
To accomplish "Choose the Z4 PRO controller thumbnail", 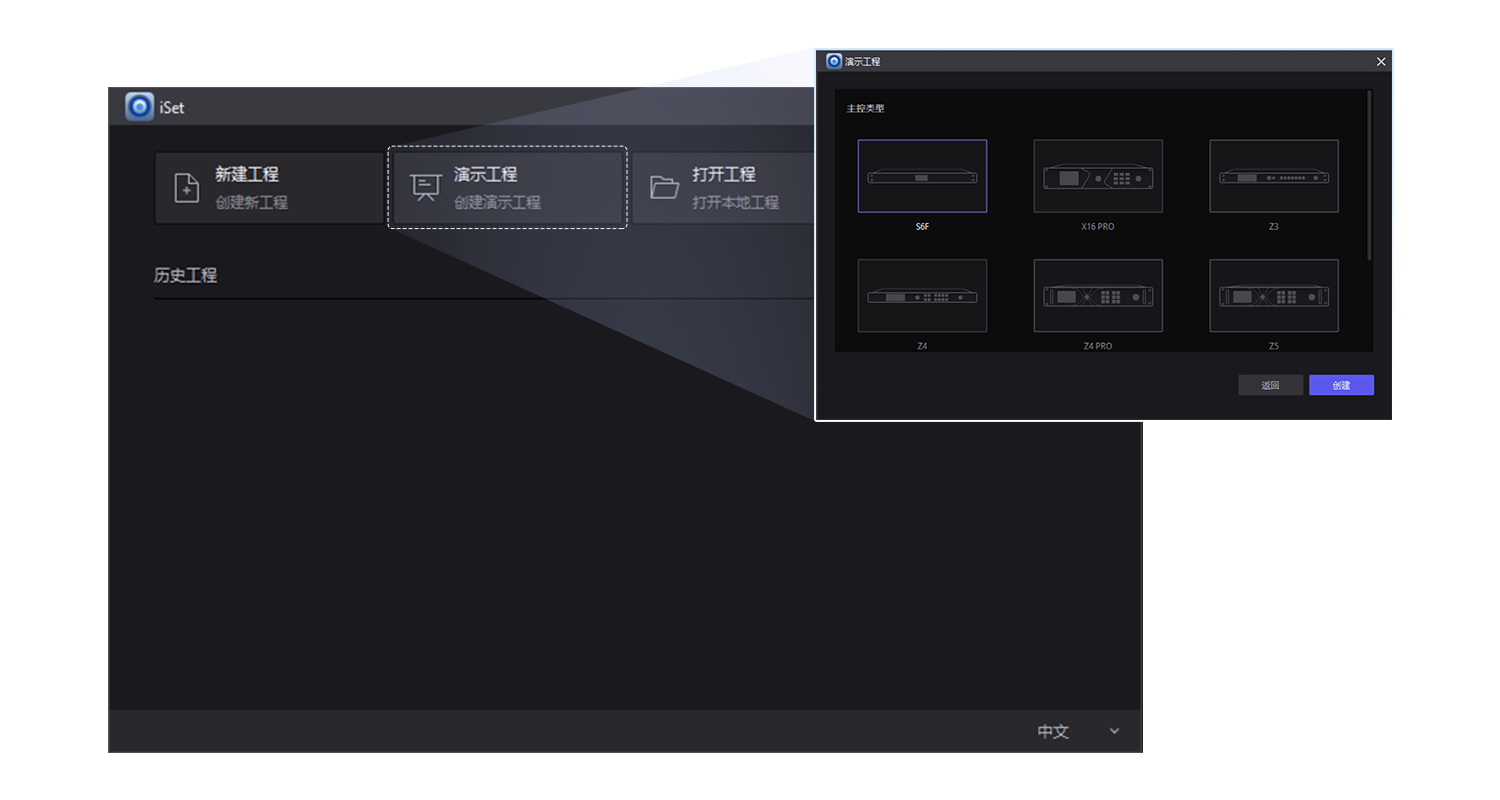I will pos(1098,296).
